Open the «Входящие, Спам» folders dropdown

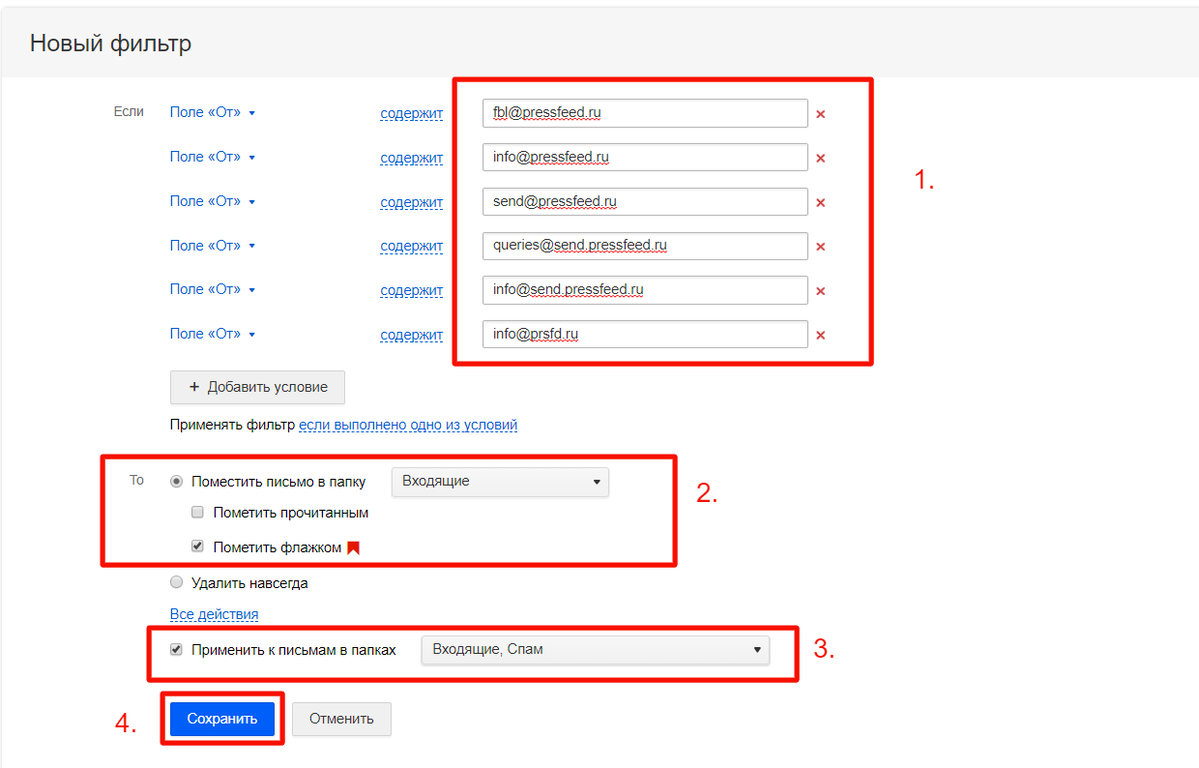click(x=595, y=649)
